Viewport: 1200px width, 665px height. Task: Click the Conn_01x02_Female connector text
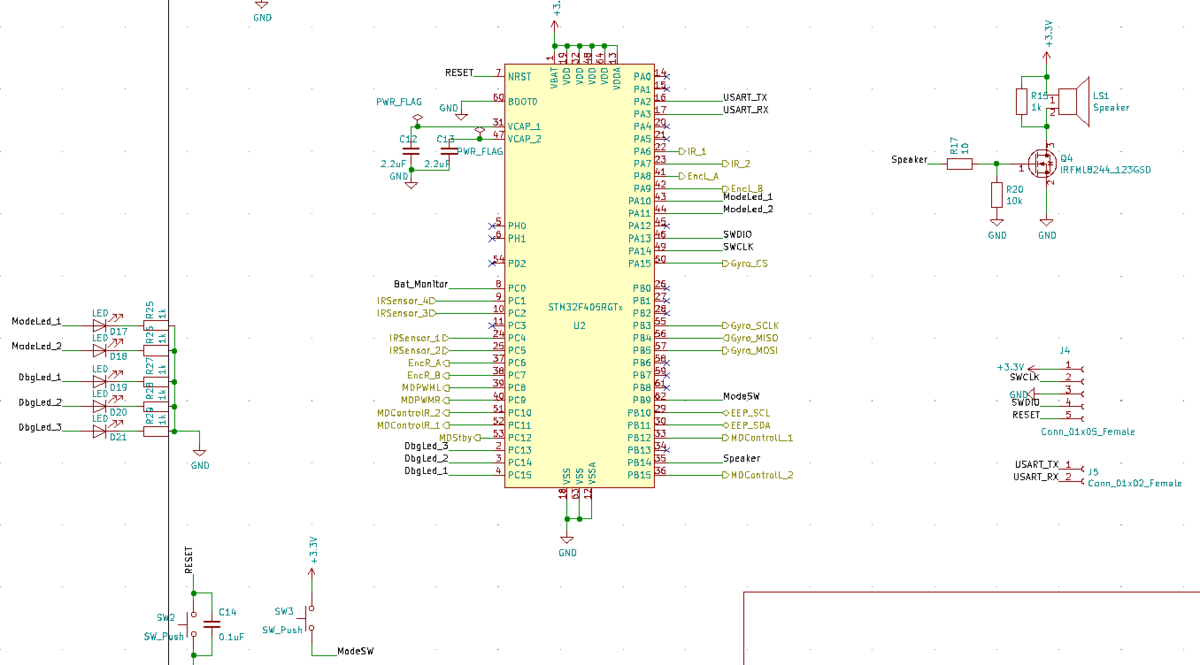click(x=1134, y=483)
